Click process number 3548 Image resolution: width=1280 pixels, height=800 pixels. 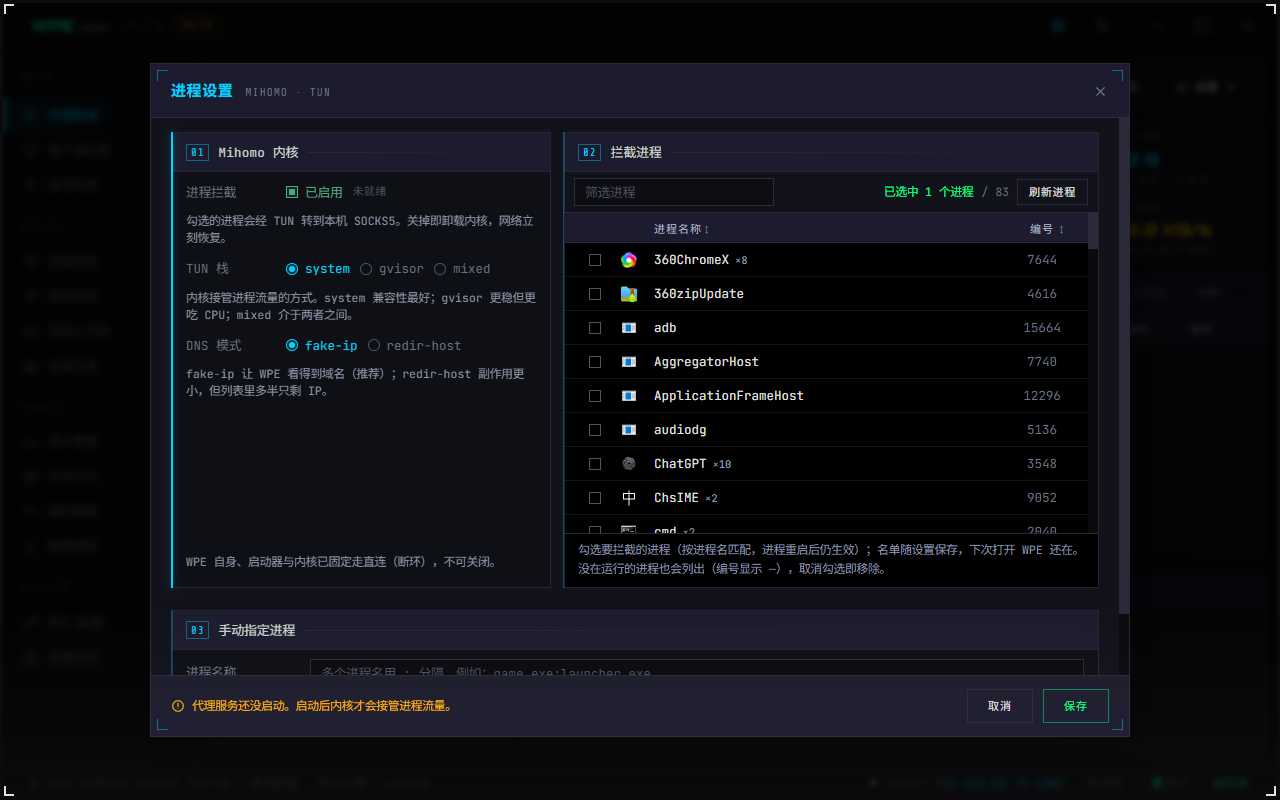tap(1042, 464)
